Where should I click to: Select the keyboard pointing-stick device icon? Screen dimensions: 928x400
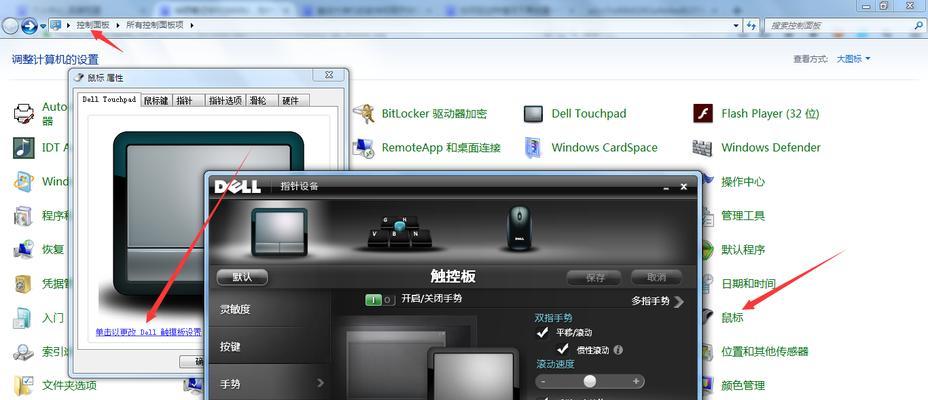[399, 232]
